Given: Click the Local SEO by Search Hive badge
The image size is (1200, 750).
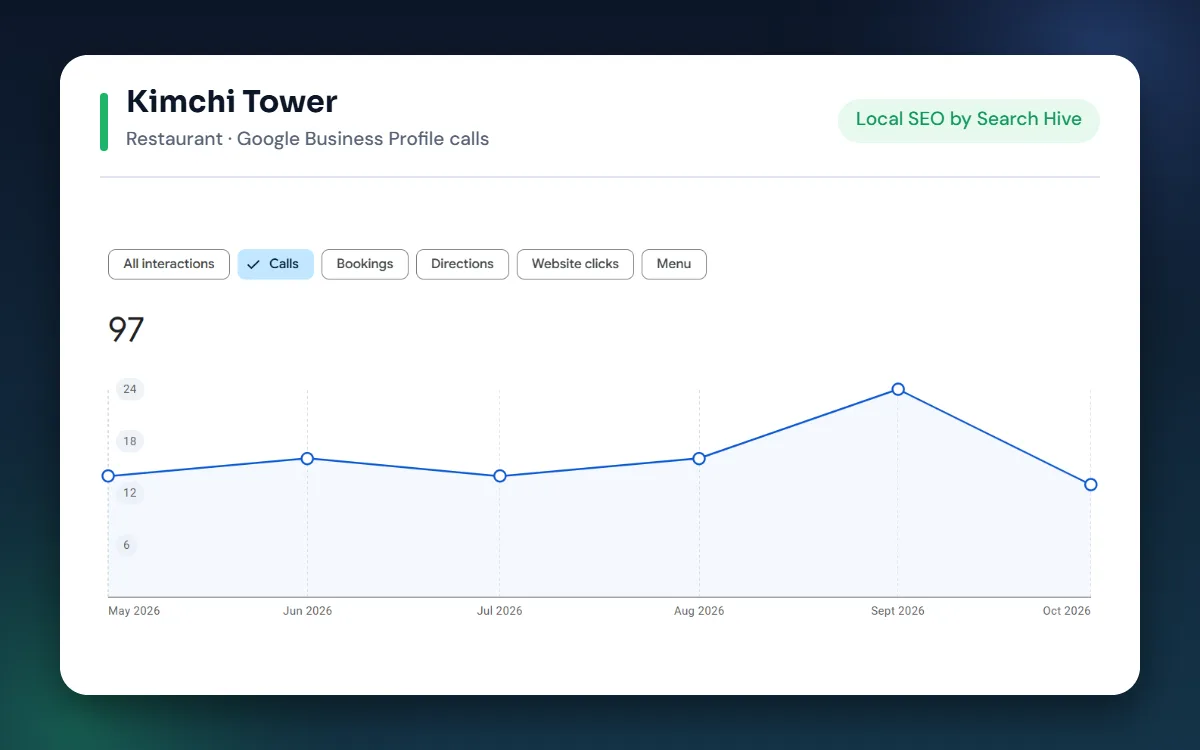Looking at the screenshot, I should click(969, 120).
